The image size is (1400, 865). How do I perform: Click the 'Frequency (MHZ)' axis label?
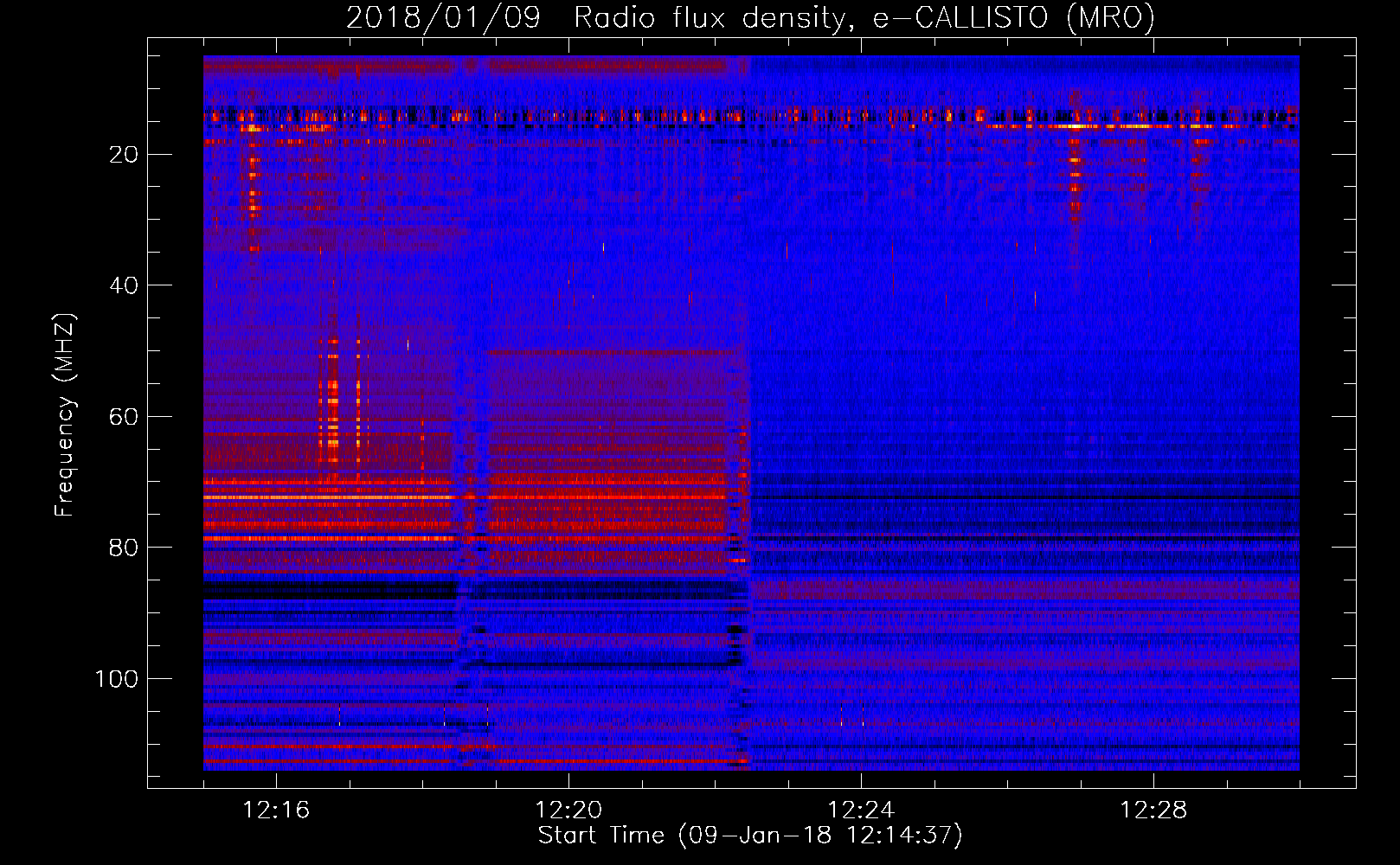click(66, 415)
